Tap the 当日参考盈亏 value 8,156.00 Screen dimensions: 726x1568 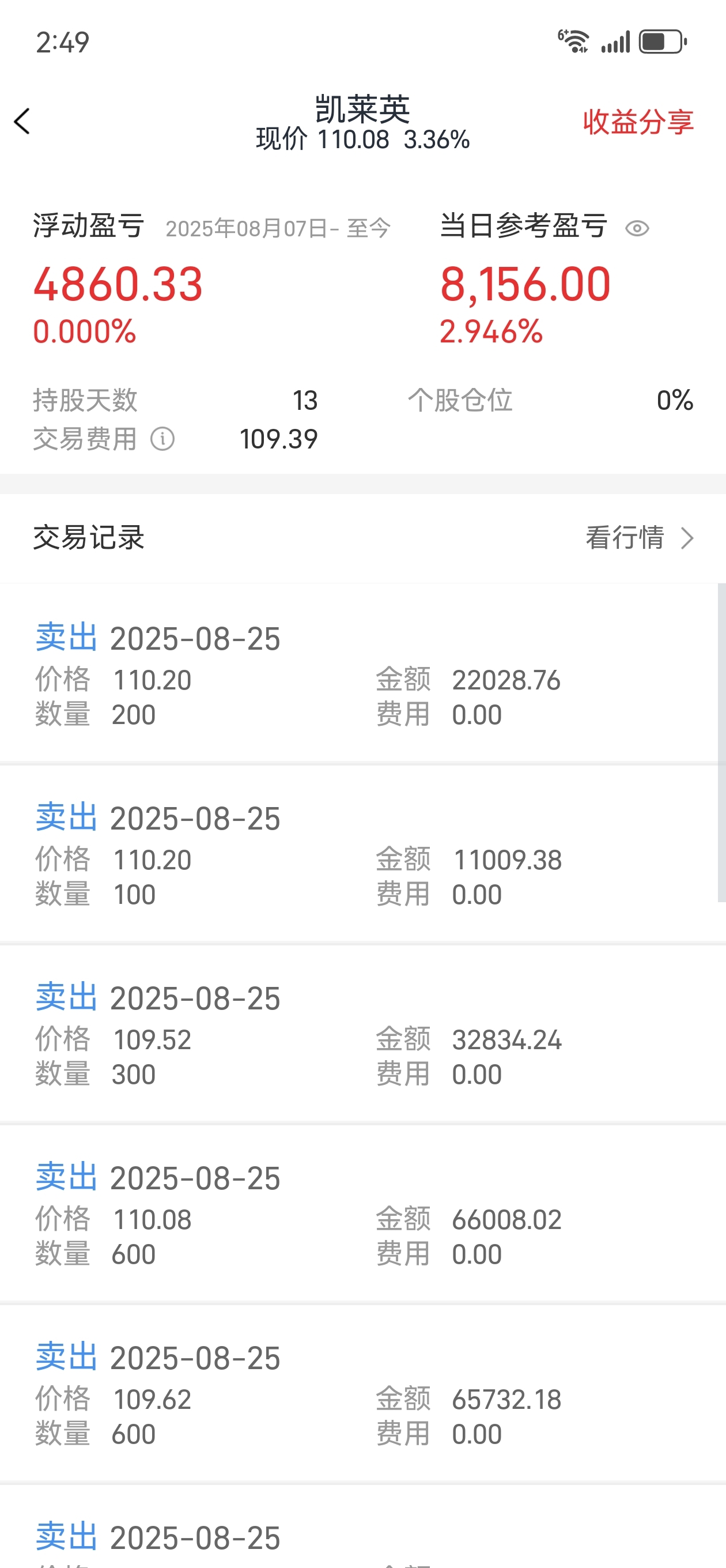(525, 284)
